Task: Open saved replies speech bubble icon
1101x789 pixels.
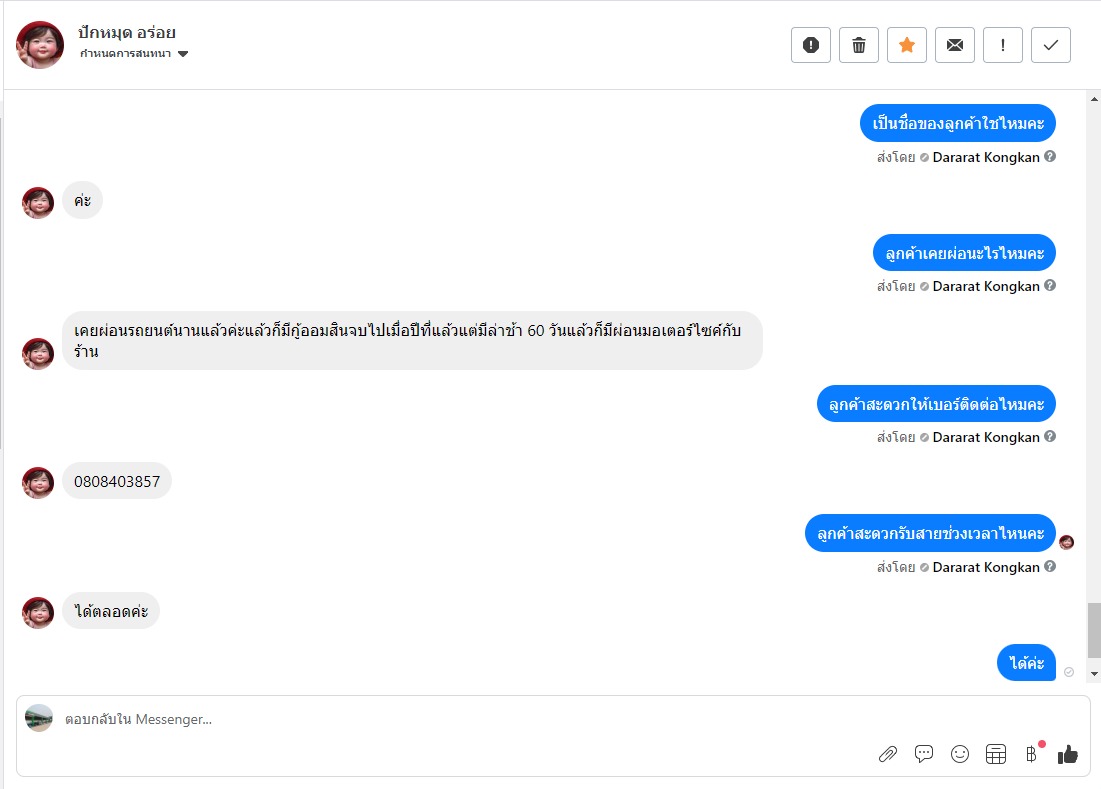Action: click(x=924, y=754)
